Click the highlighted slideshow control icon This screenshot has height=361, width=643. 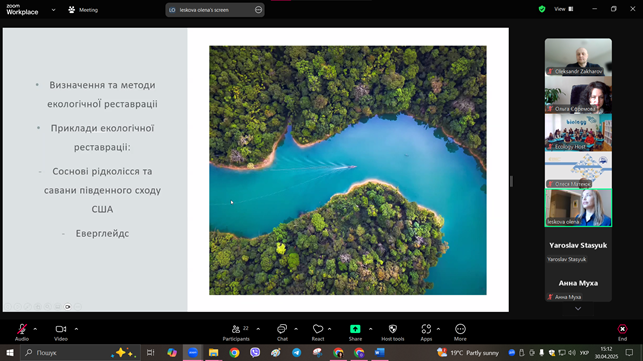coord(68,306)
